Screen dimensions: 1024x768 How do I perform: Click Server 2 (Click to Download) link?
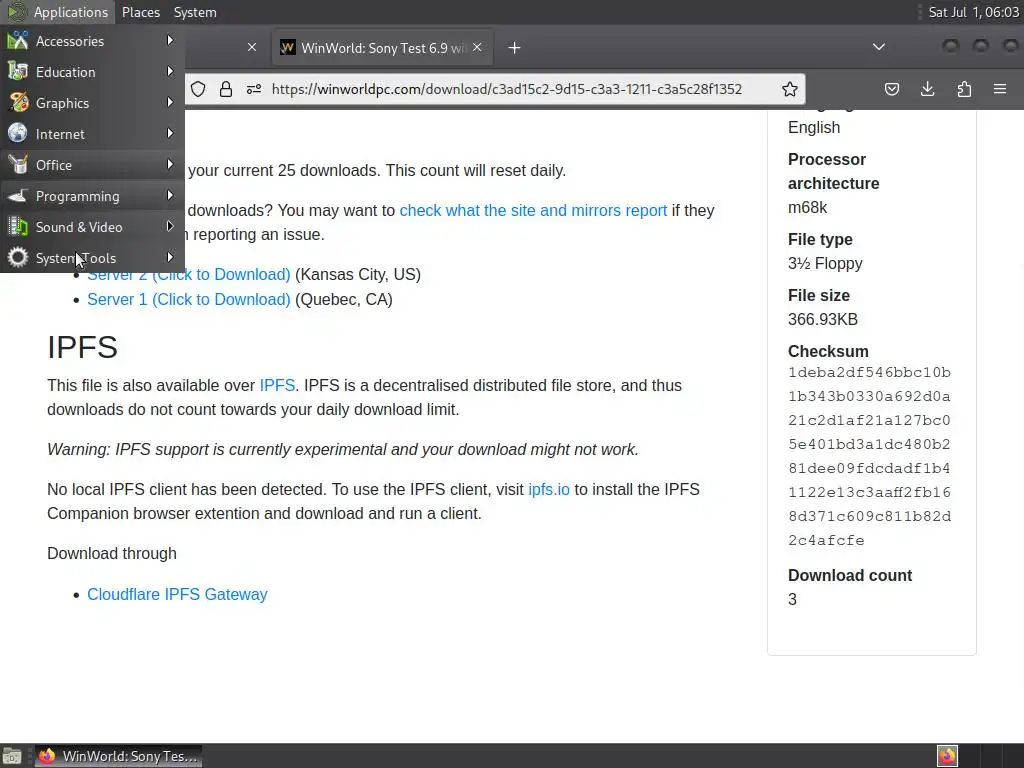(x=189, y=274)
